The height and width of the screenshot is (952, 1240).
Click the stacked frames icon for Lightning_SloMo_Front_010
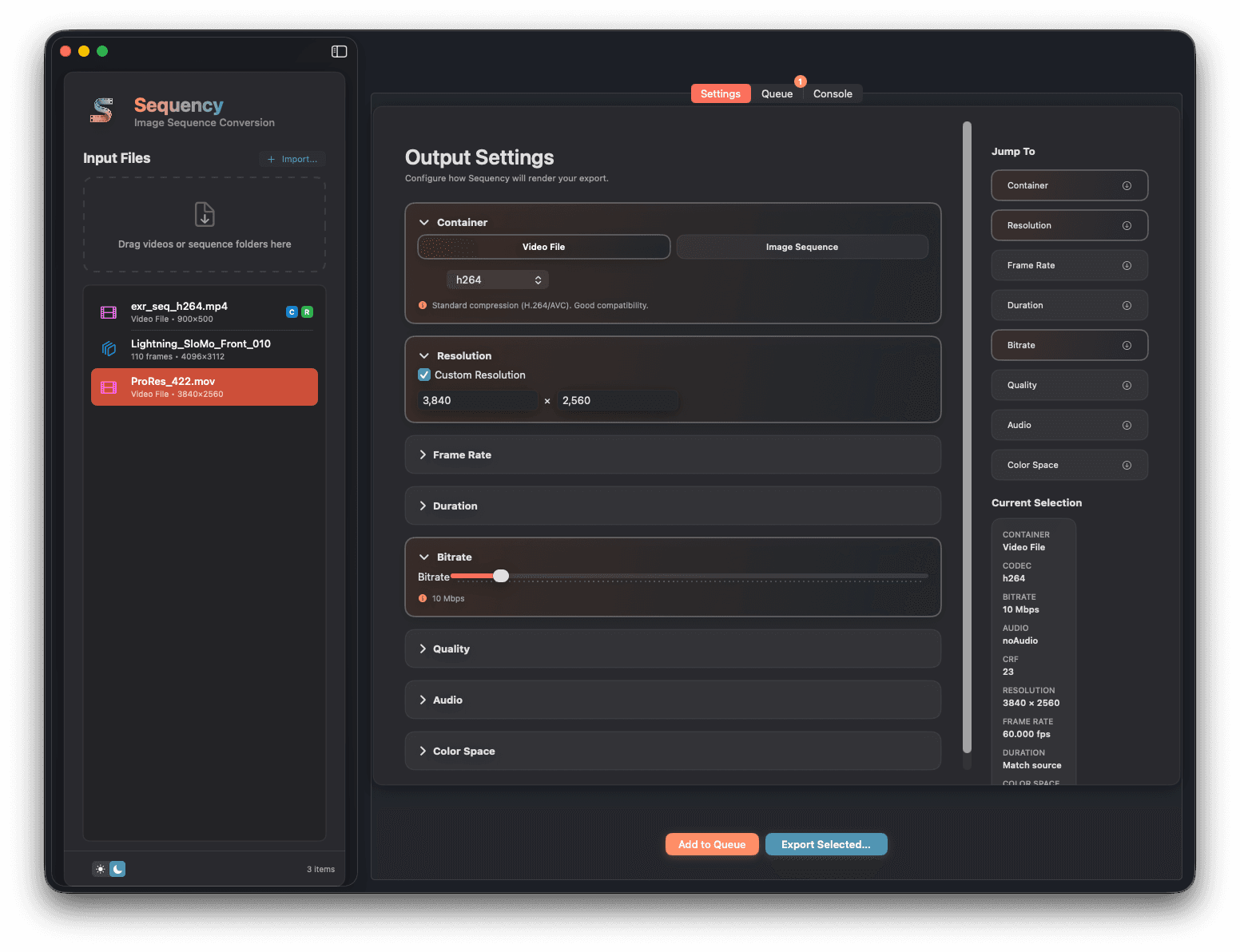pyautogui.click(x=108, y=349)
